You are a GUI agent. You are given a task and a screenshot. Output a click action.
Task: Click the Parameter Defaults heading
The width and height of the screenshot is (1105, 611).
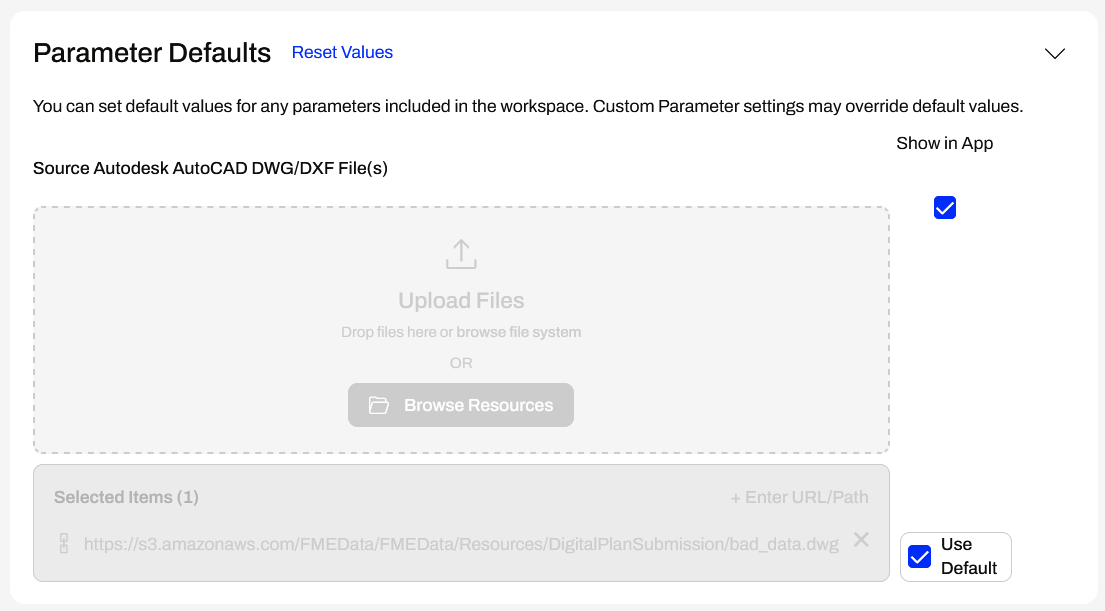(x=152, y=53)
